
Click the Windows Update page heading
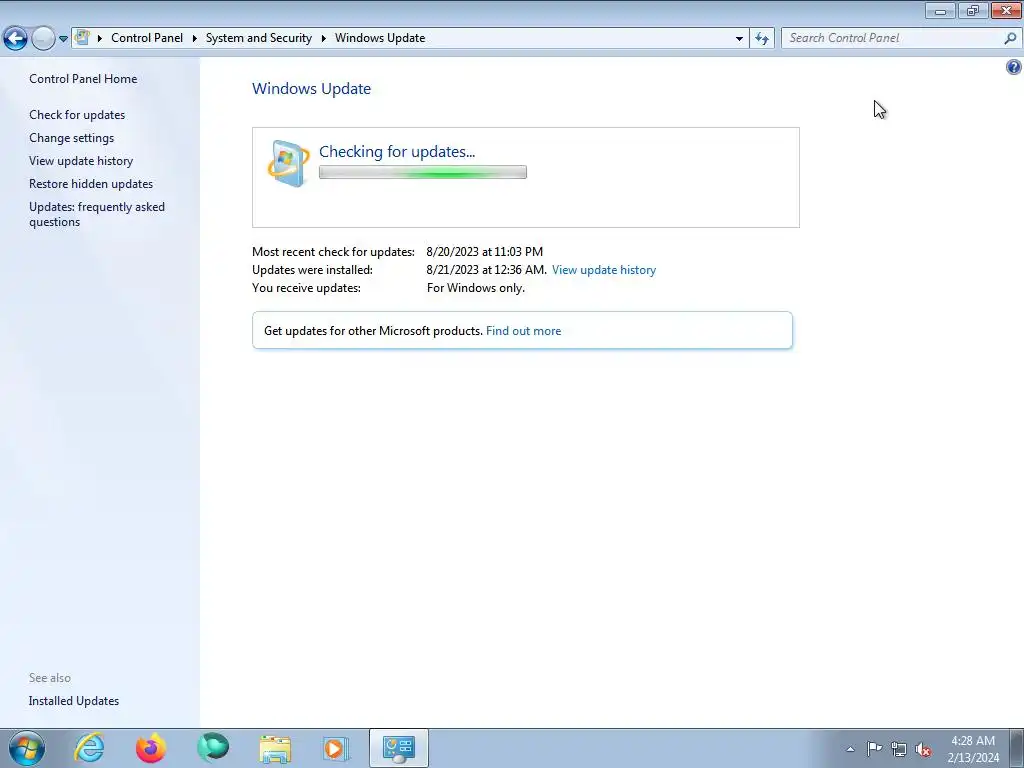(x=312, y=89)
